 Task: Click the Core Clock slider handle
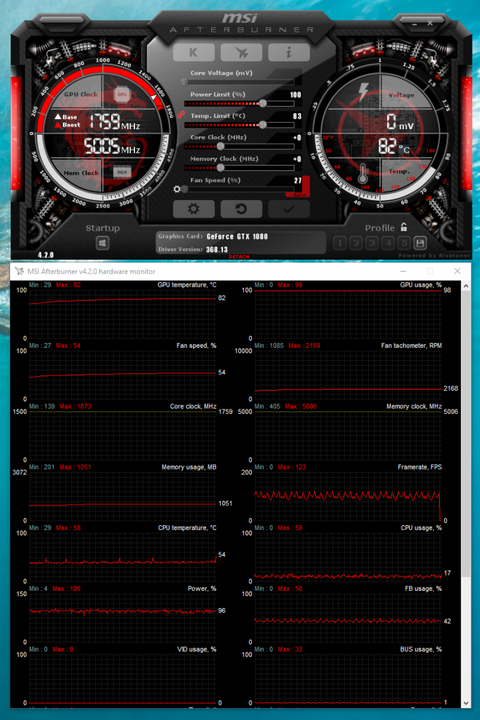coord(220,146)
